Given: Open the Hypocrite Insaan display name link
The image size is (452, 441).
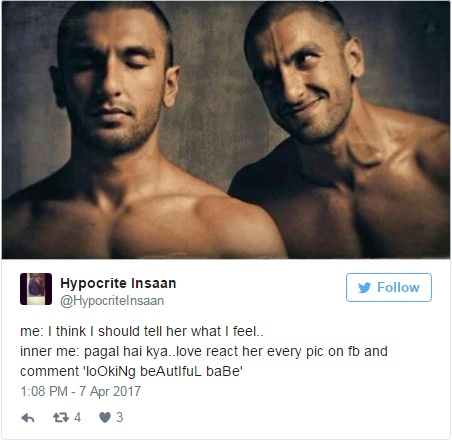Looking at the screenshot, I should point(118,283).
